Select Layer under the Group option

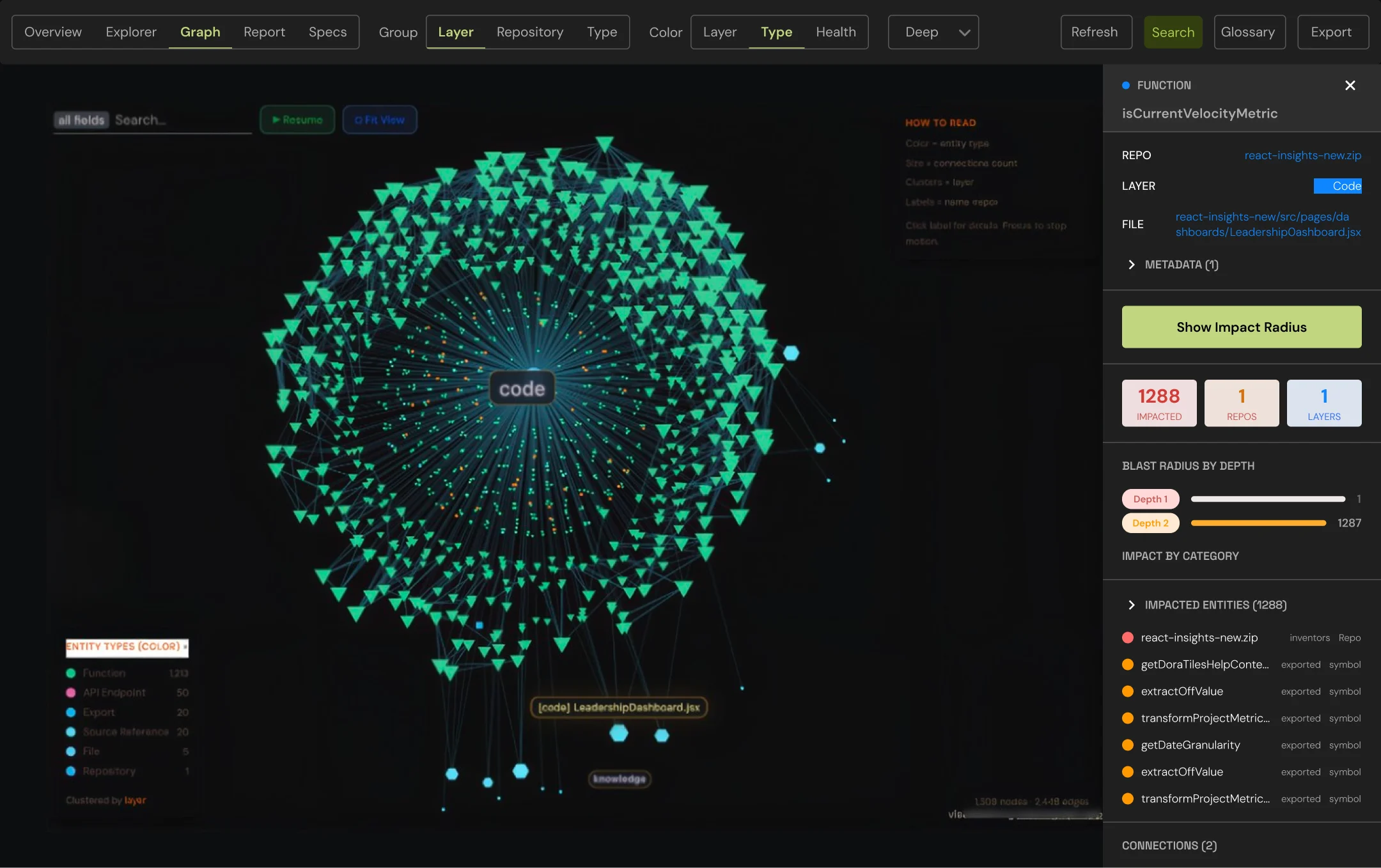pos(456,32)
